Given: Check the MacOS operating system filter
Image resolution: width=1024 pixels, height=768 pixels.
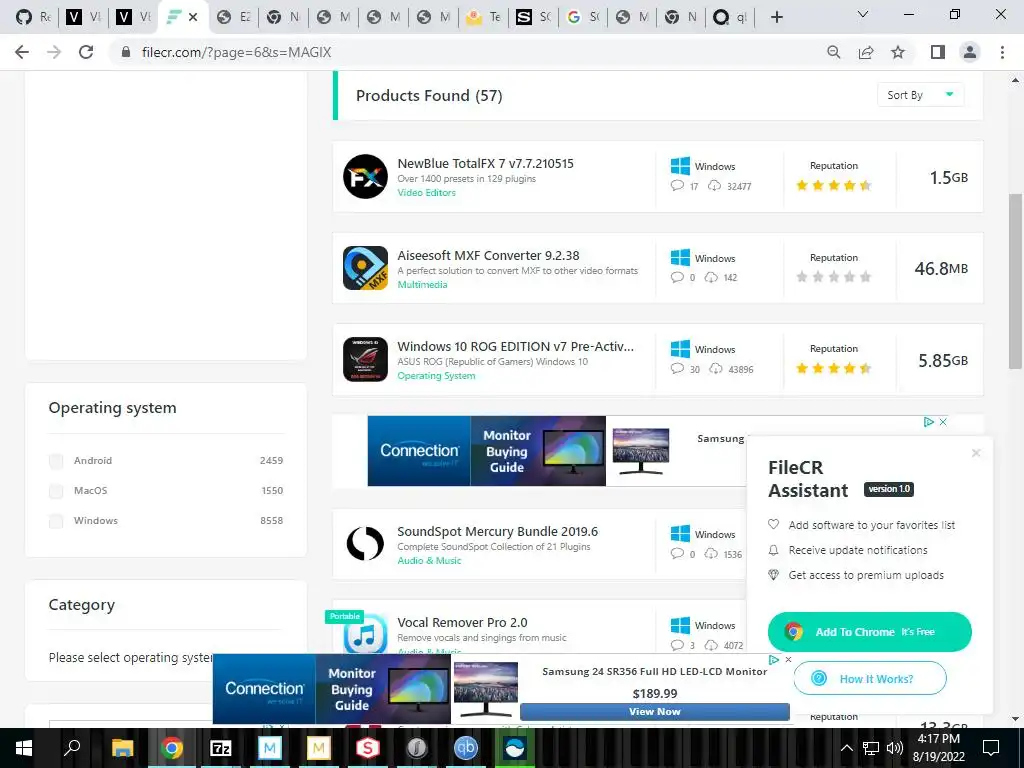Looking at the screenshot, I should [x=56, y=491].
